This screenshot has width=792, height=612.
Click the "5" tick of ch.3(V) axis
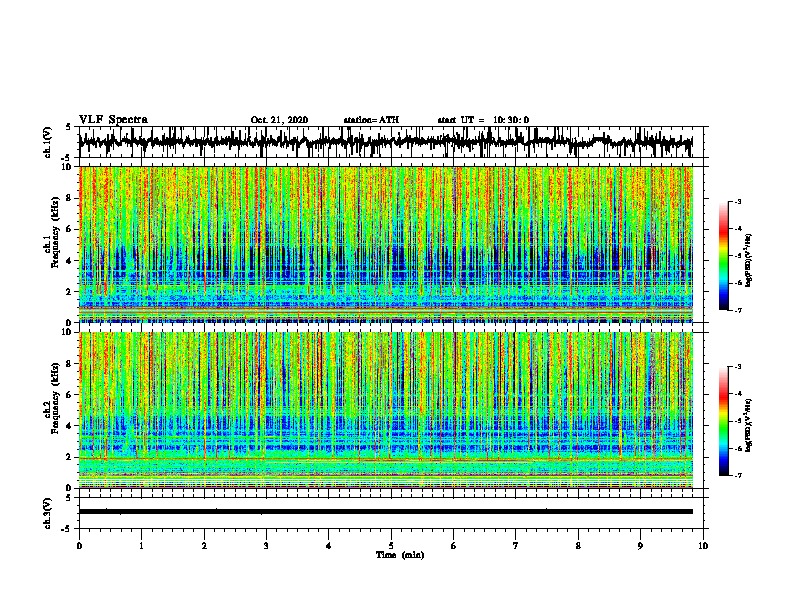[68, 498]
